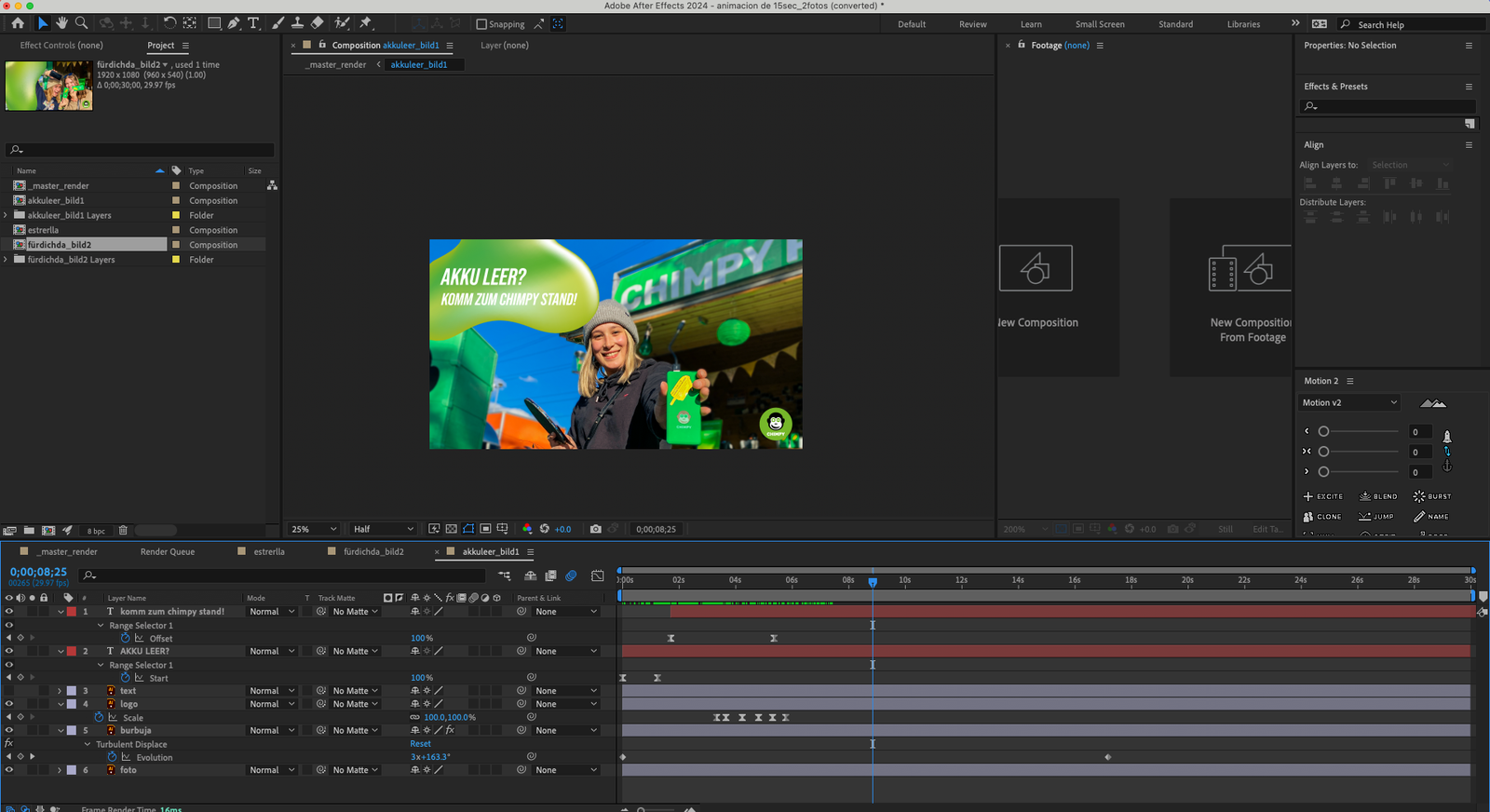This screenshot has width=1490, height=812.
Task: Open the Render Queue tab
Action: point(168,551)
